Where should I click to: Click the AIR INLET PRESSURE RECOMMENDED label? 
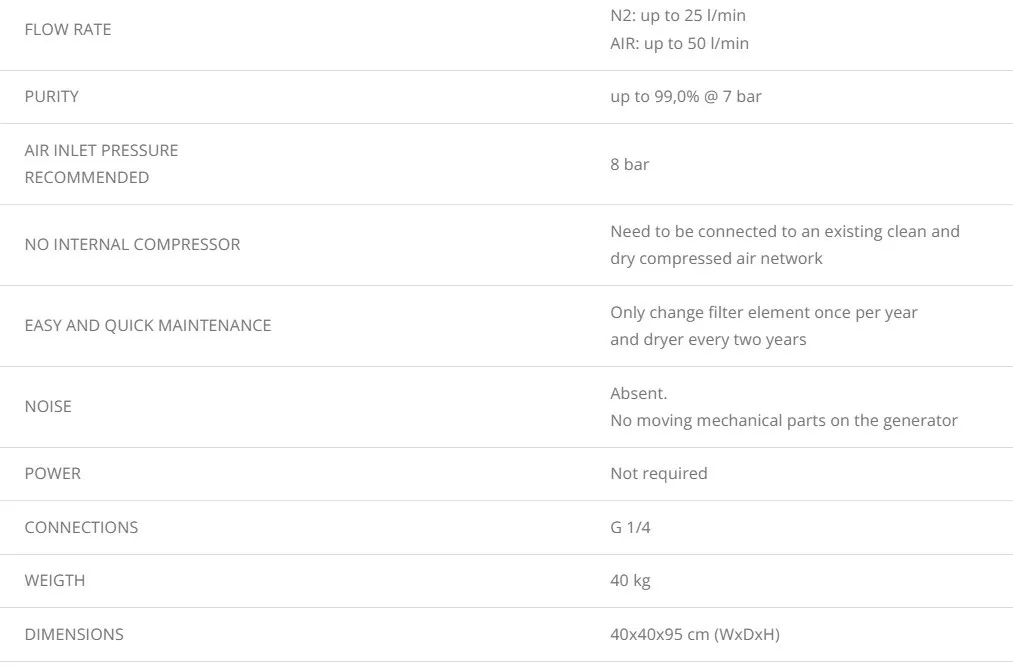click(x=101, y=164)
